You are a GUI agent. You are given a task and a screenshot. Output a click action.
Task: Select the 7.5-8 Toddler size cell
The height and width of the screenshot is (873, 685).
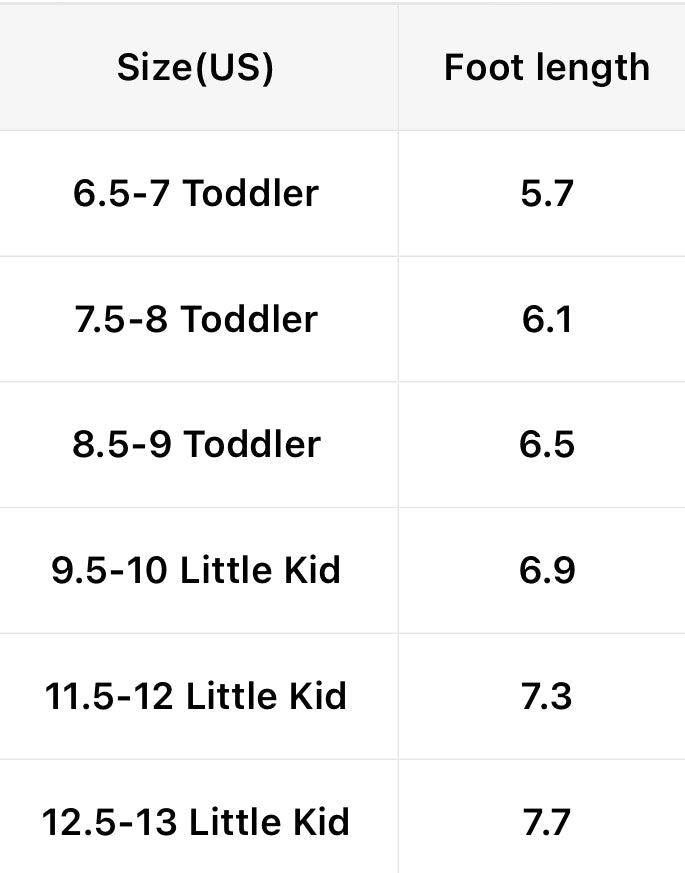tap(195, 319)
